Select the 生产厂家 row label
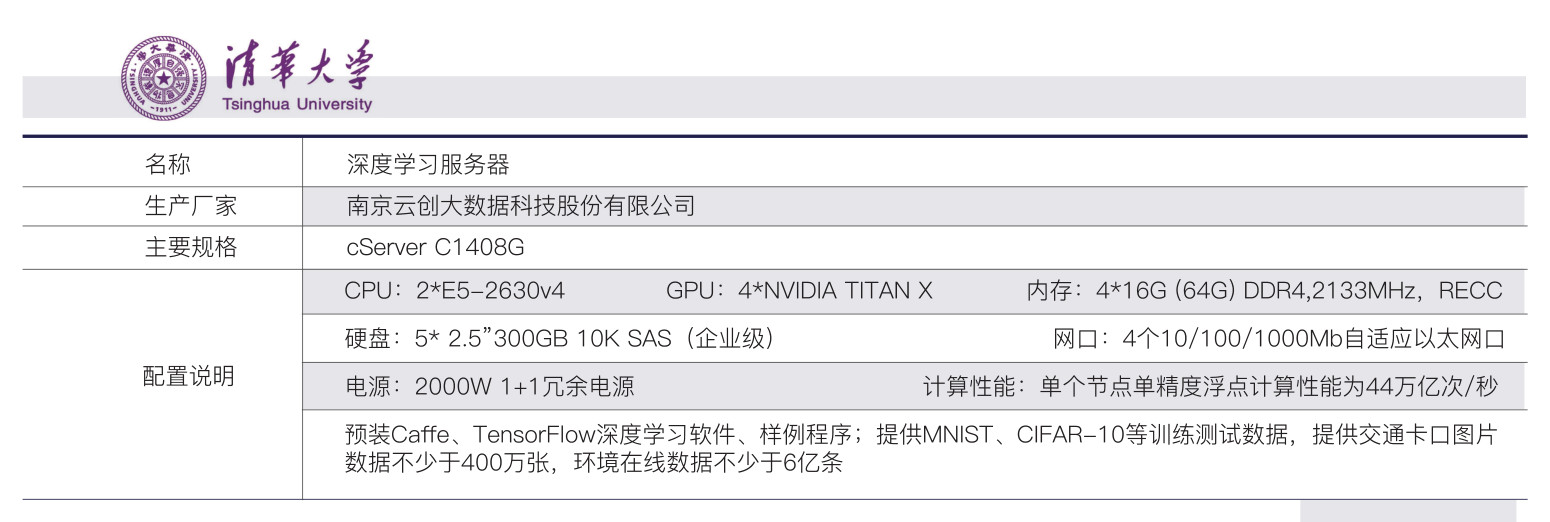Viewport: 1550px width, 522px height. click(x=190, y=207)
